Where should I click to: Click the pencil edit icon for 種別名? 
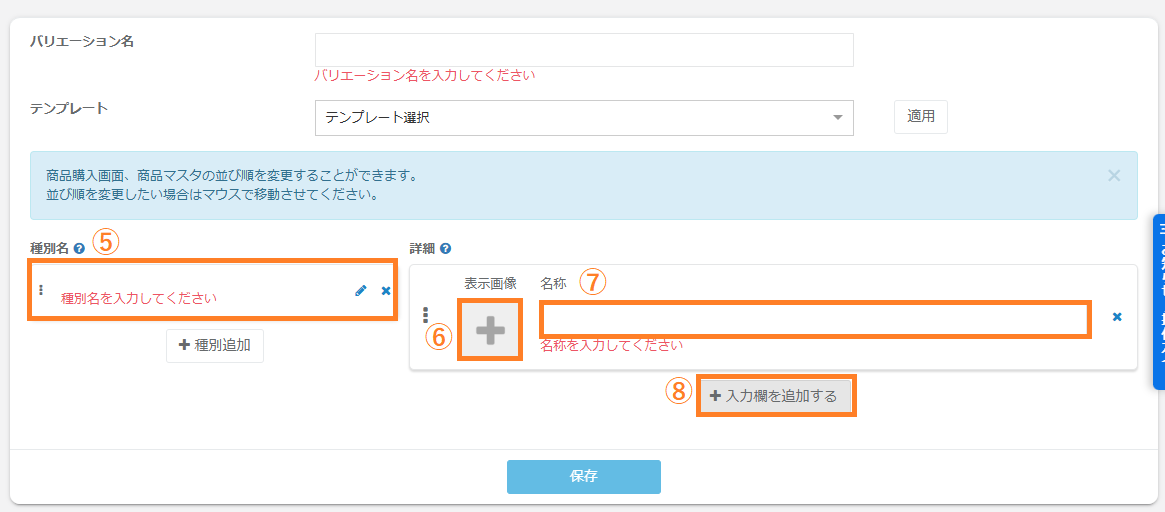click(361, 291)
